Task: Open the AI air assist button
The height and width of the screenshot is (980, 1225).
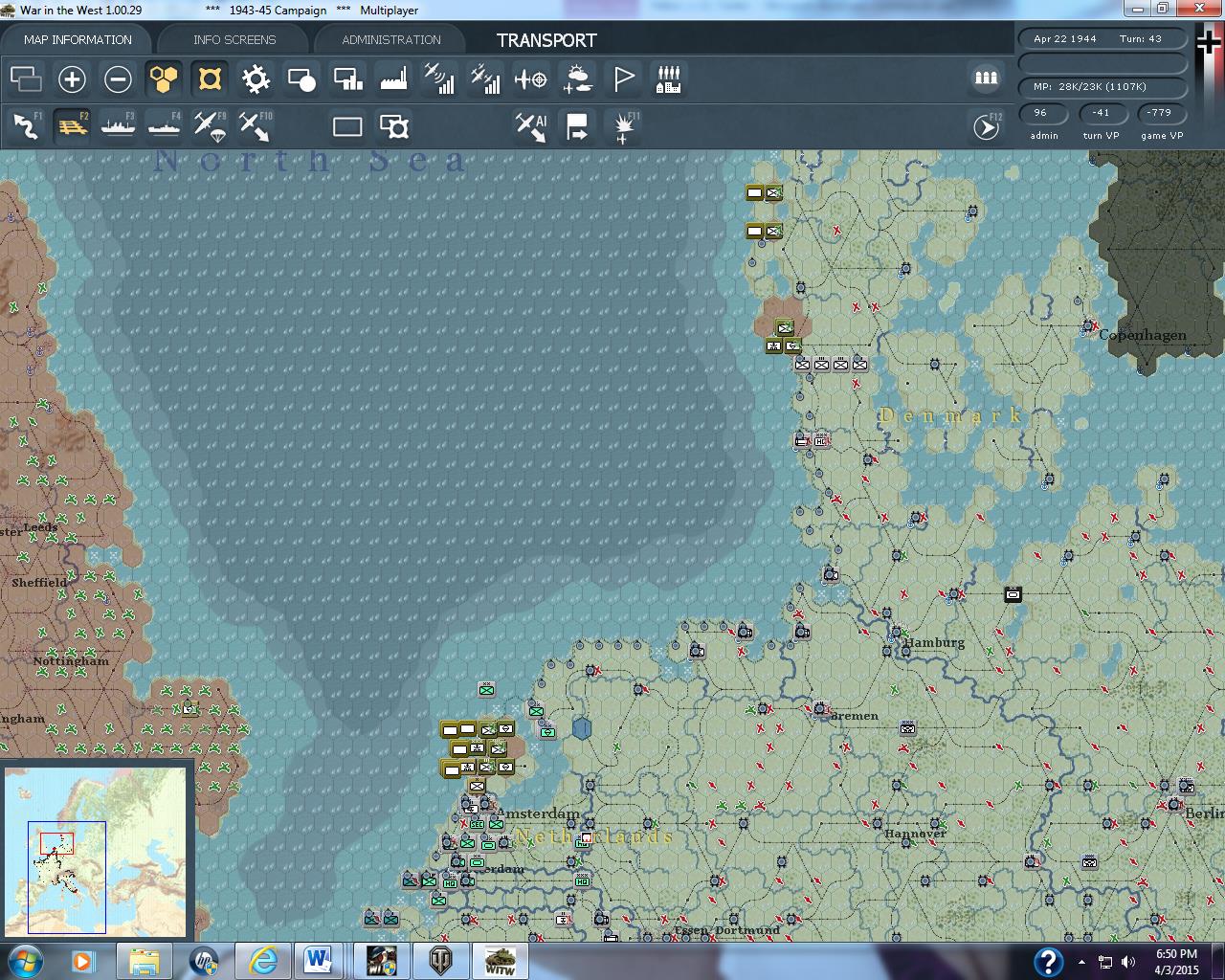Action: tap(531, 126)
